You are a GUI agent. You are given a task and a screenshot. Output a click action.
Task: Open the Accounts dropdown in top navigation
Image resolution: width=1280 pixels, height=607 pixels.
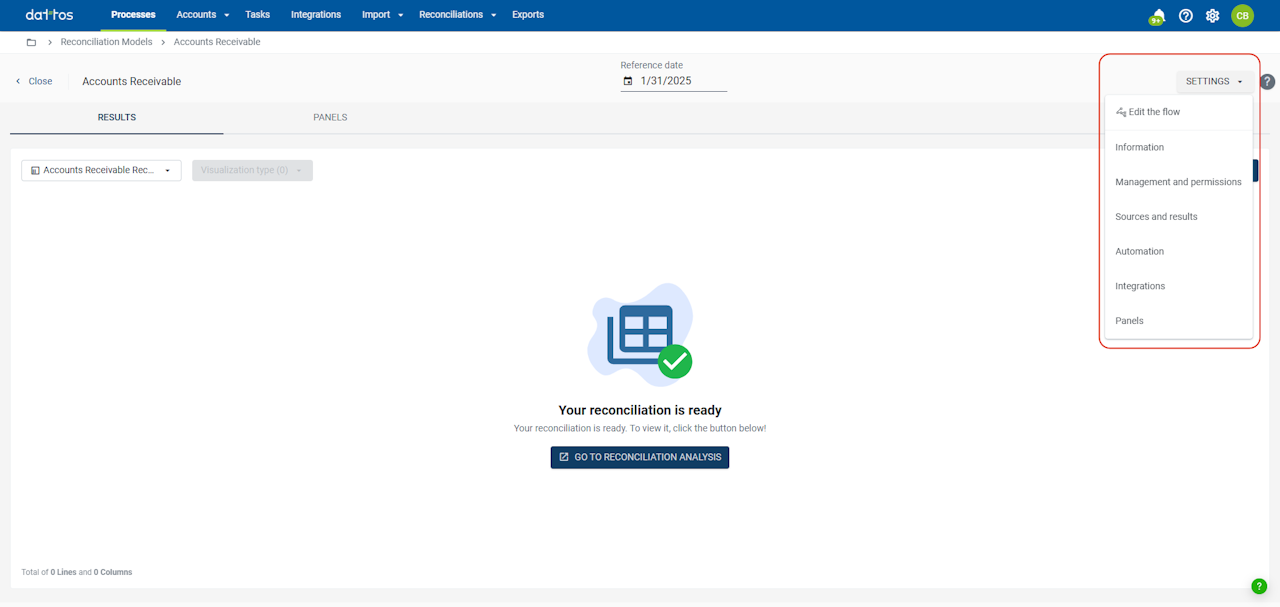pos(203,15)
